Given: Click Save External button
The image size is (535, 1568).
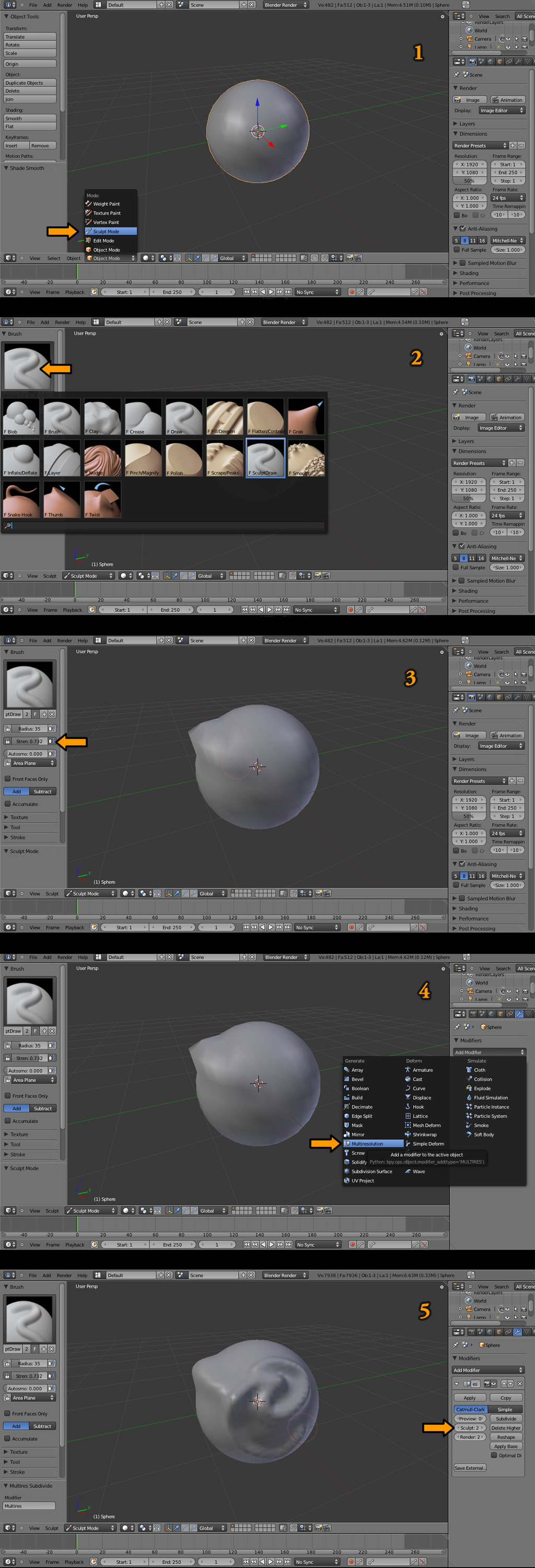Looking at the screenshot, I should click(x=470, y=1468).
